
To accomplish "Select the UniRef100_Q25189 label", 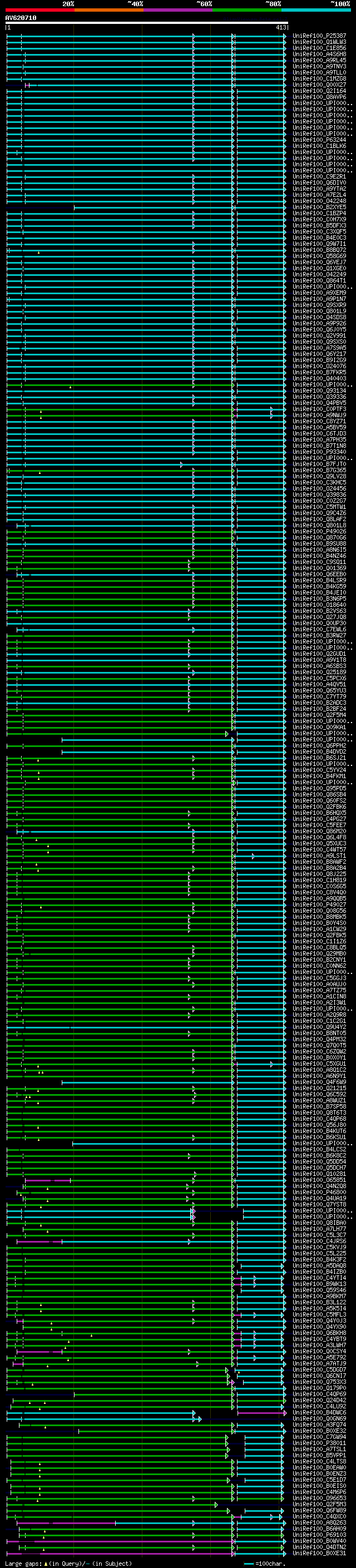I will 319,672.
